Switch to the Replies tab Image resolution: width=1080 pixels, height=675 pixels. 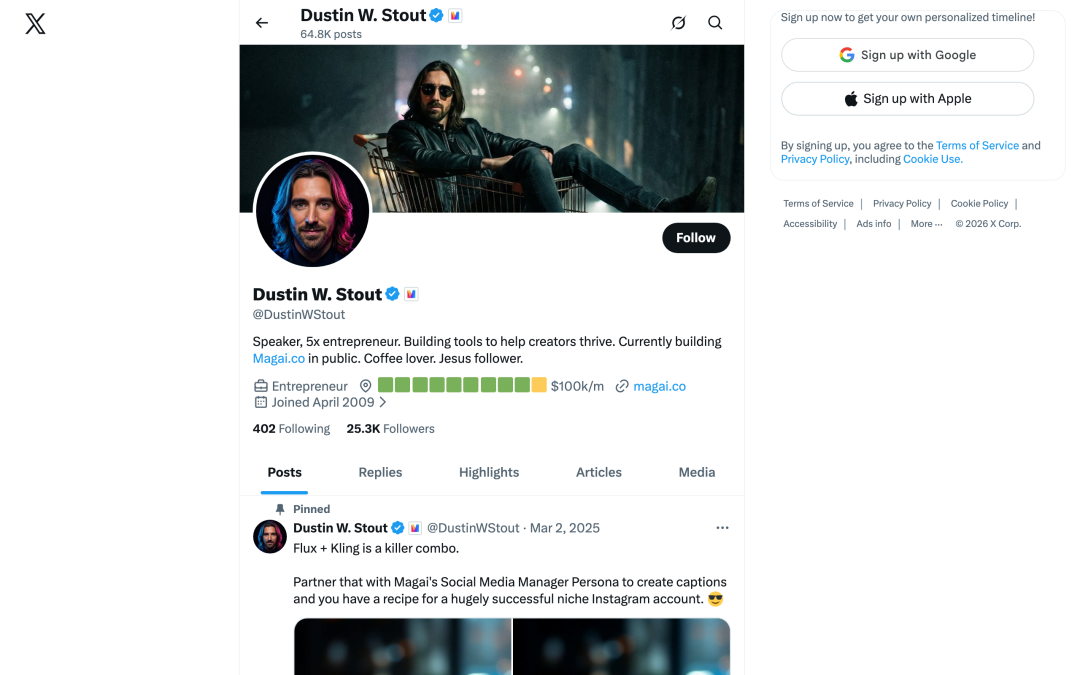click(x=380, y=472)
